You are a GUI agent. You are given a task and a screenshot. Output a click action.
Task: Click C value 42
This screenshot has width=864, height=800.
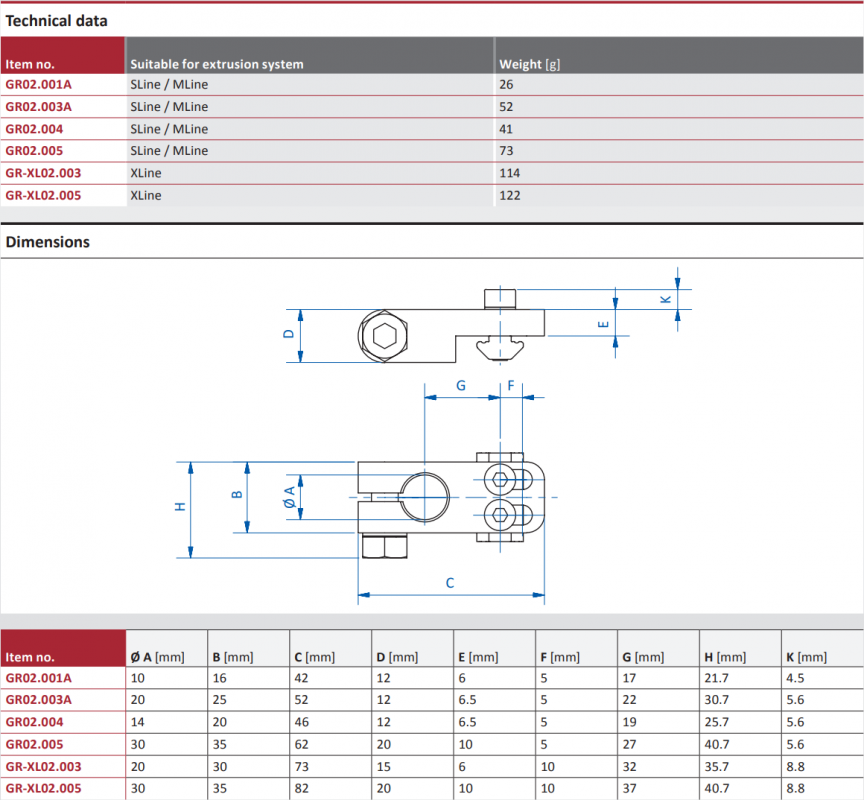tap(301, 678)
